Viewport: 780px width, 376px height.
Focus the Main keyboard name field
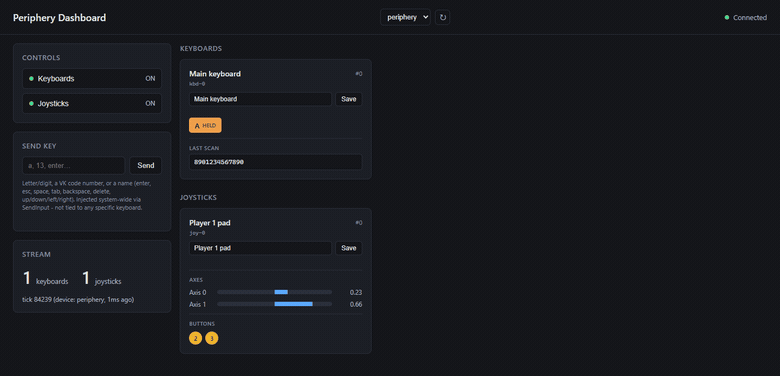coord(260,99)
